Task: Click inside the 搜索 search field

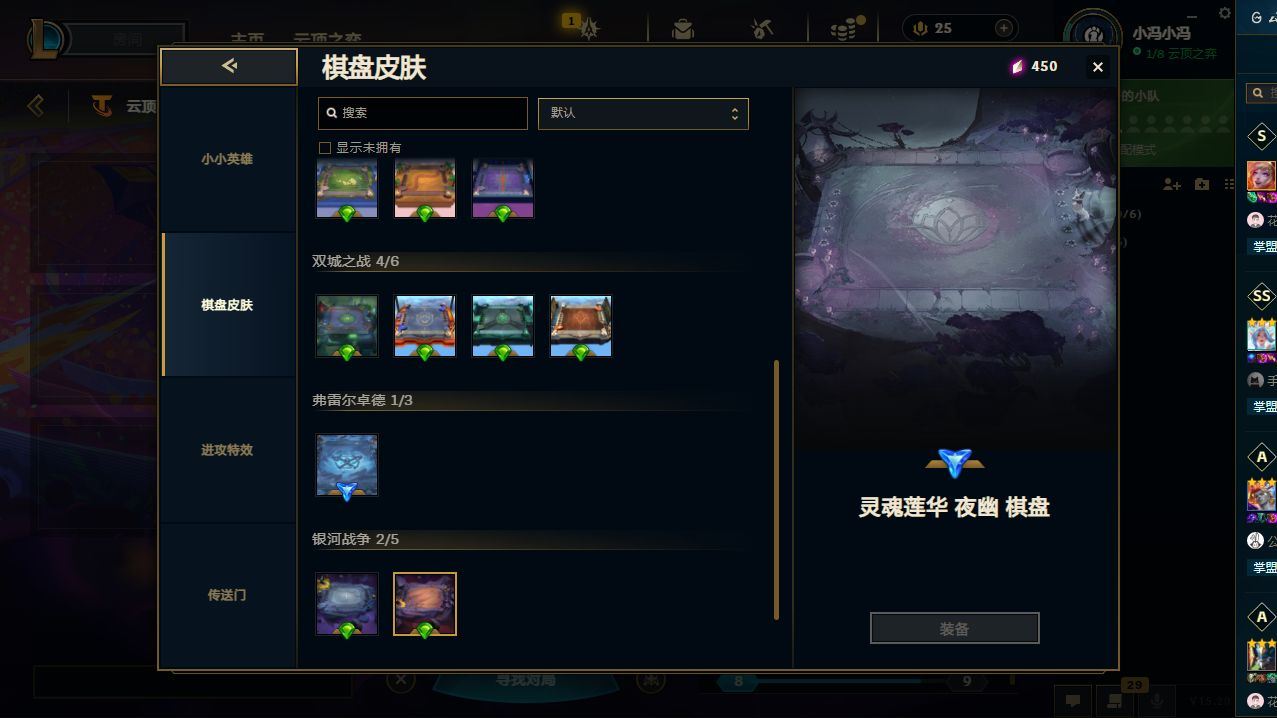Action: (x=423, y=113)
